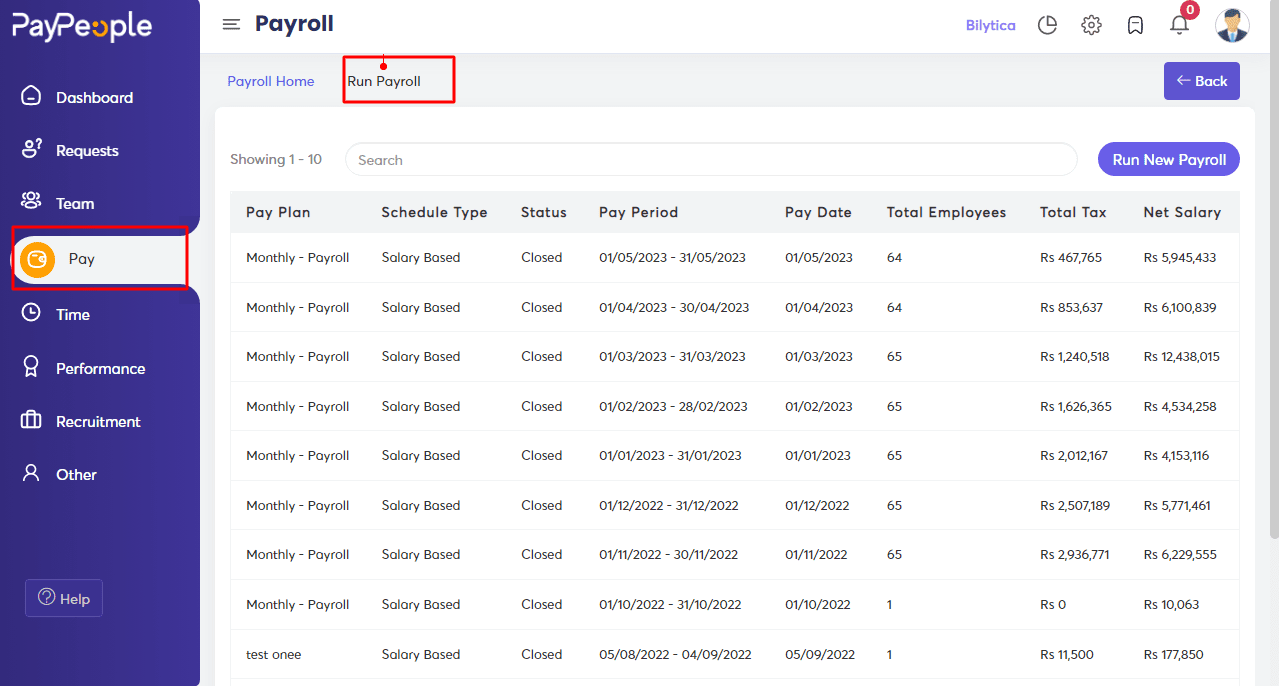The image size is (1279, 686).
Task: Click the Other person icon
Action: (x=31, y=473)
